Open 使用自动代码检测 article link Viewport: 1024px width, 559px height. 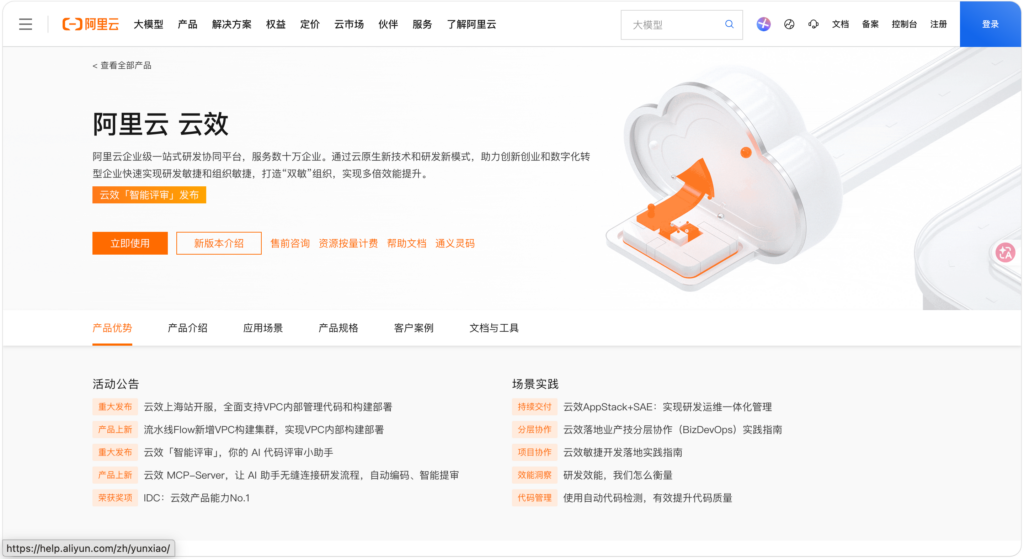click(x=647, y=498)
